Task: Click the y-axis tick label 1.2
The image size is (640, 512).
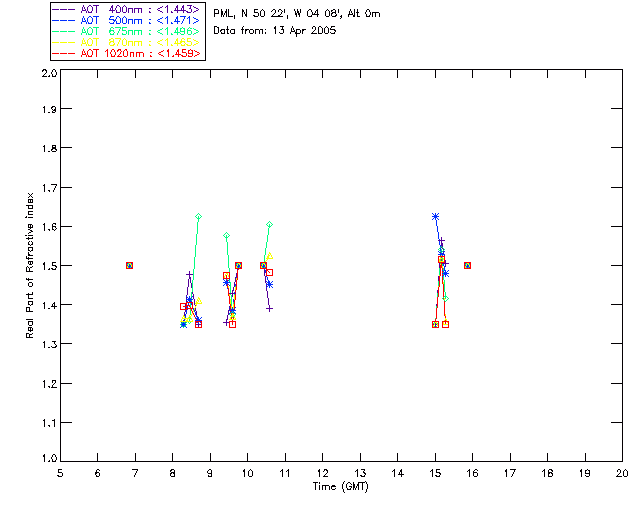Action: (x=49, y=384)
